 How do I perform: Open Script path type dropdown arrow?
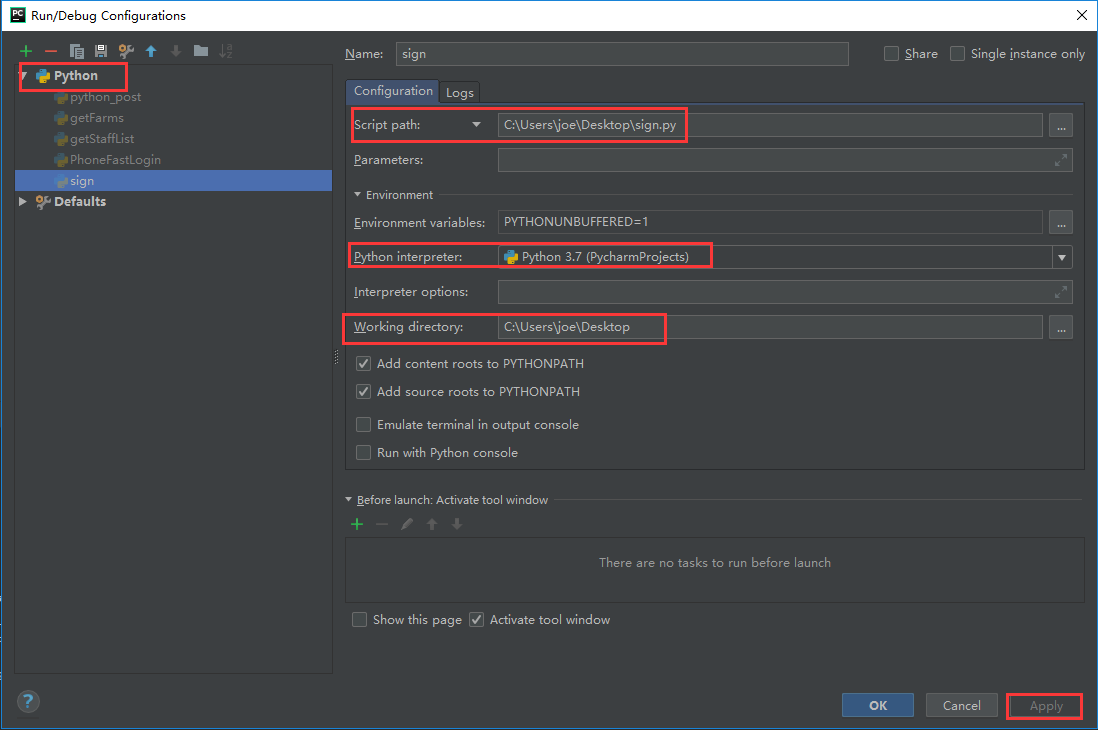tap(476, 125)
